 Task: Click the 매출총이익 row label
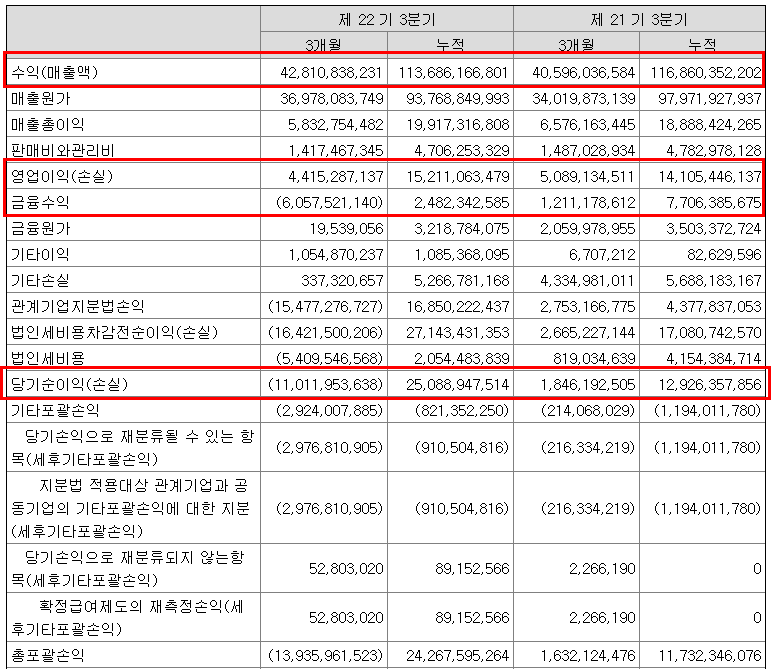48,125
